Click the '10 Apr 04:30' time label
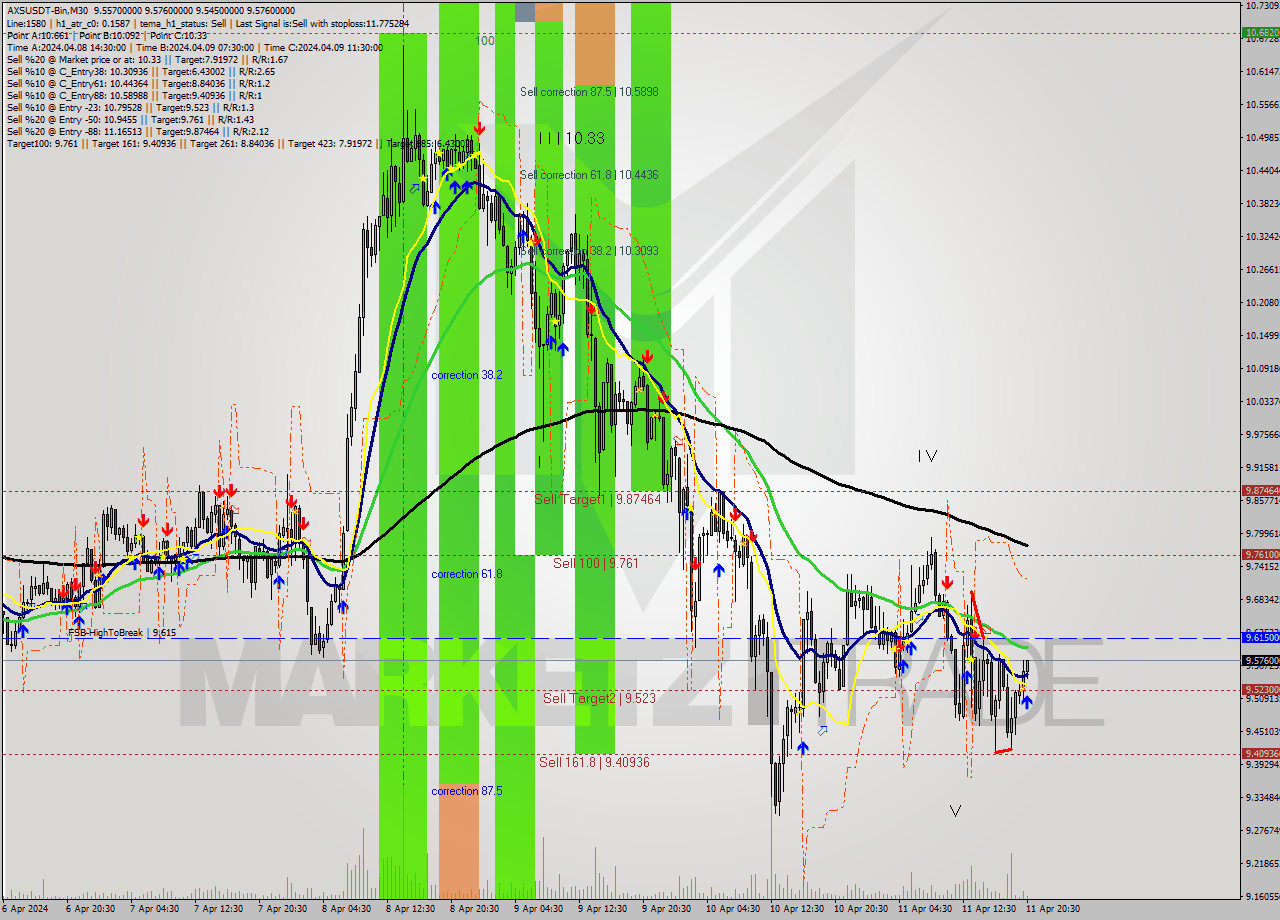 point(733,909)
